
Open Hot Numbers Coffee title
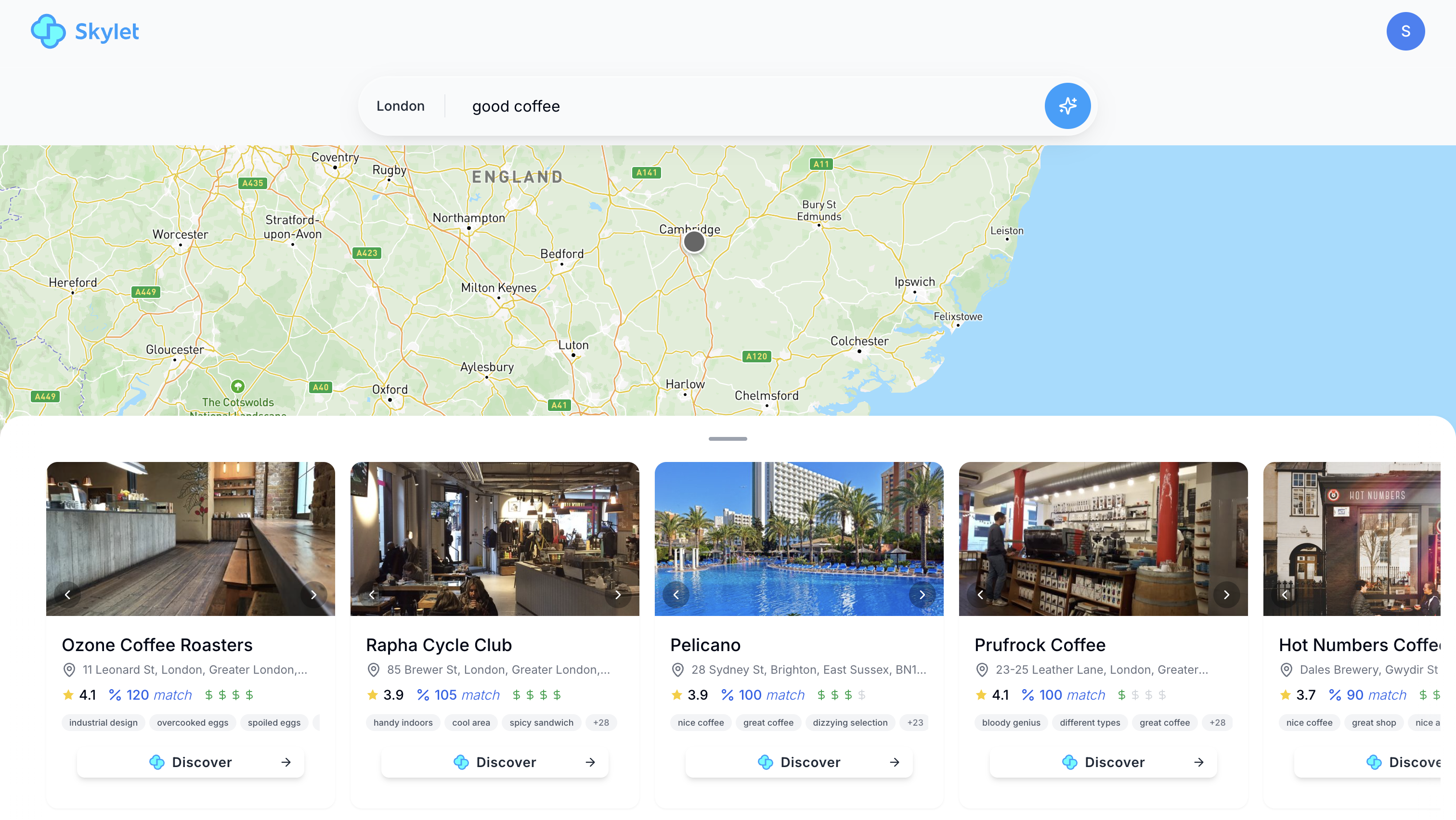[1359, 645]
